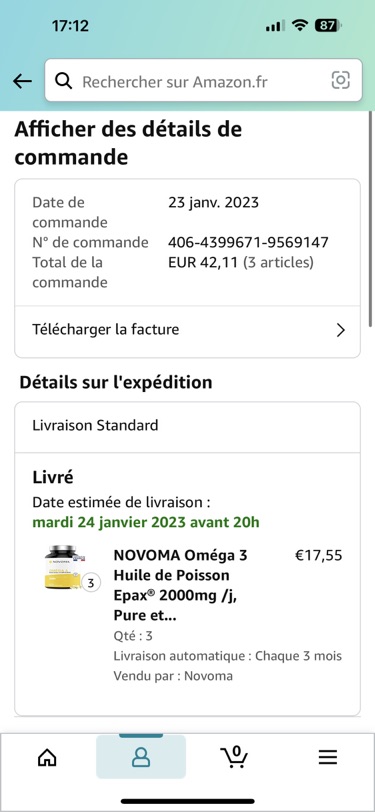Tap the search magnifier icon
The height and width of the screenshot is (812, 375).
tap(63, 81)
